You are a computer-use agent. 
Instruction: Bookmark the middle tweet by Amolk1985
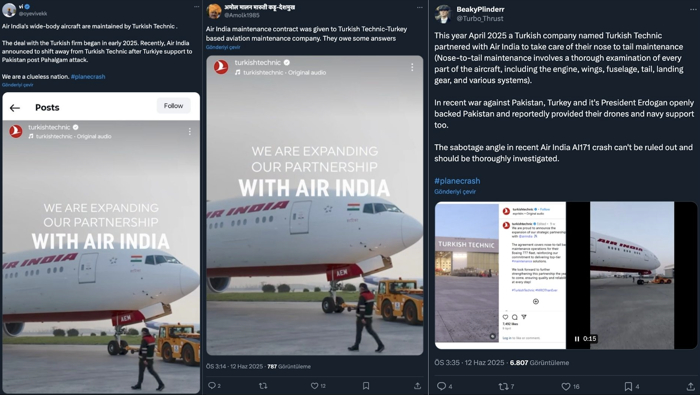coord(366,386)
